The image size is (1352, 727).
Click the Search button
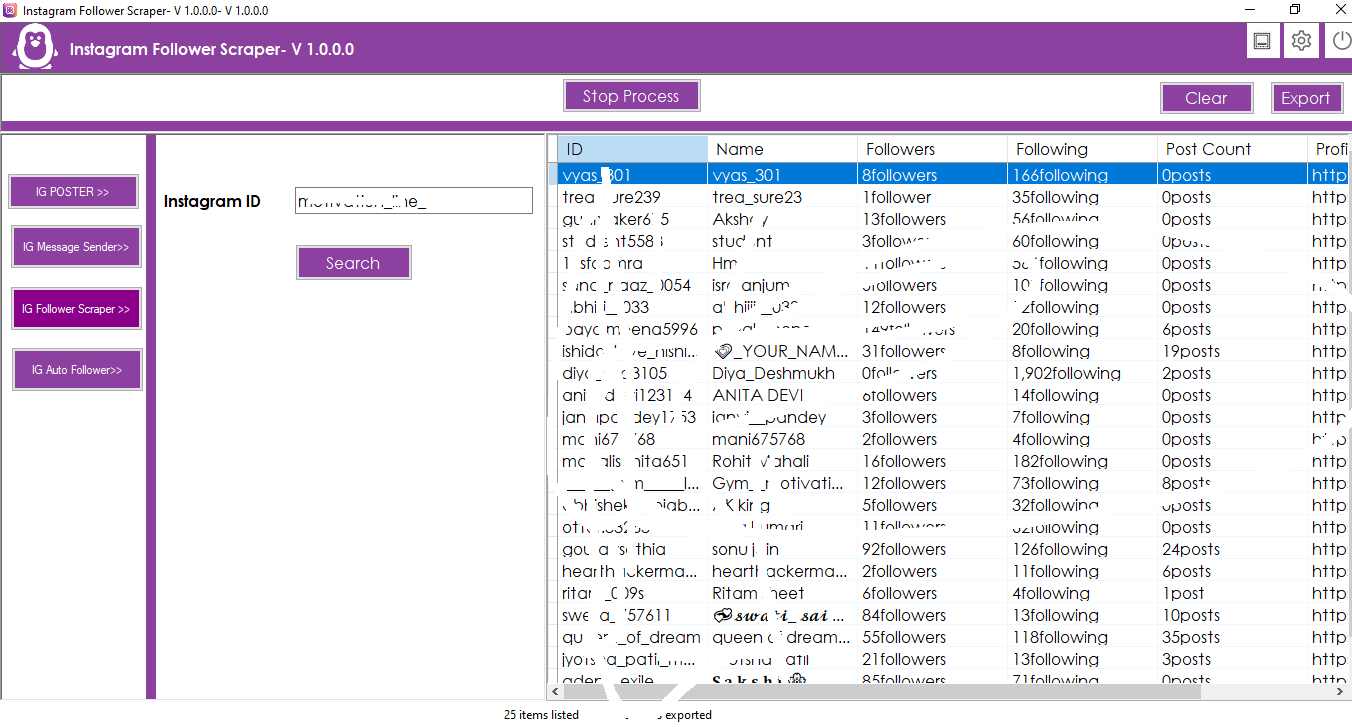point(353,263)
